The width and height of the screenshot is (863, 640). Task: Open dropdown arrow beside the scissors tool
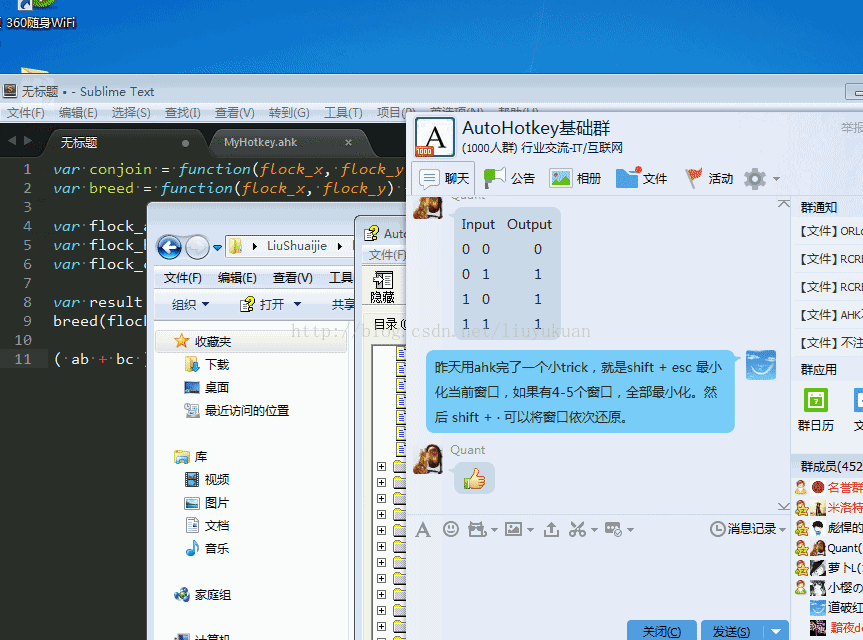point(594,530)
